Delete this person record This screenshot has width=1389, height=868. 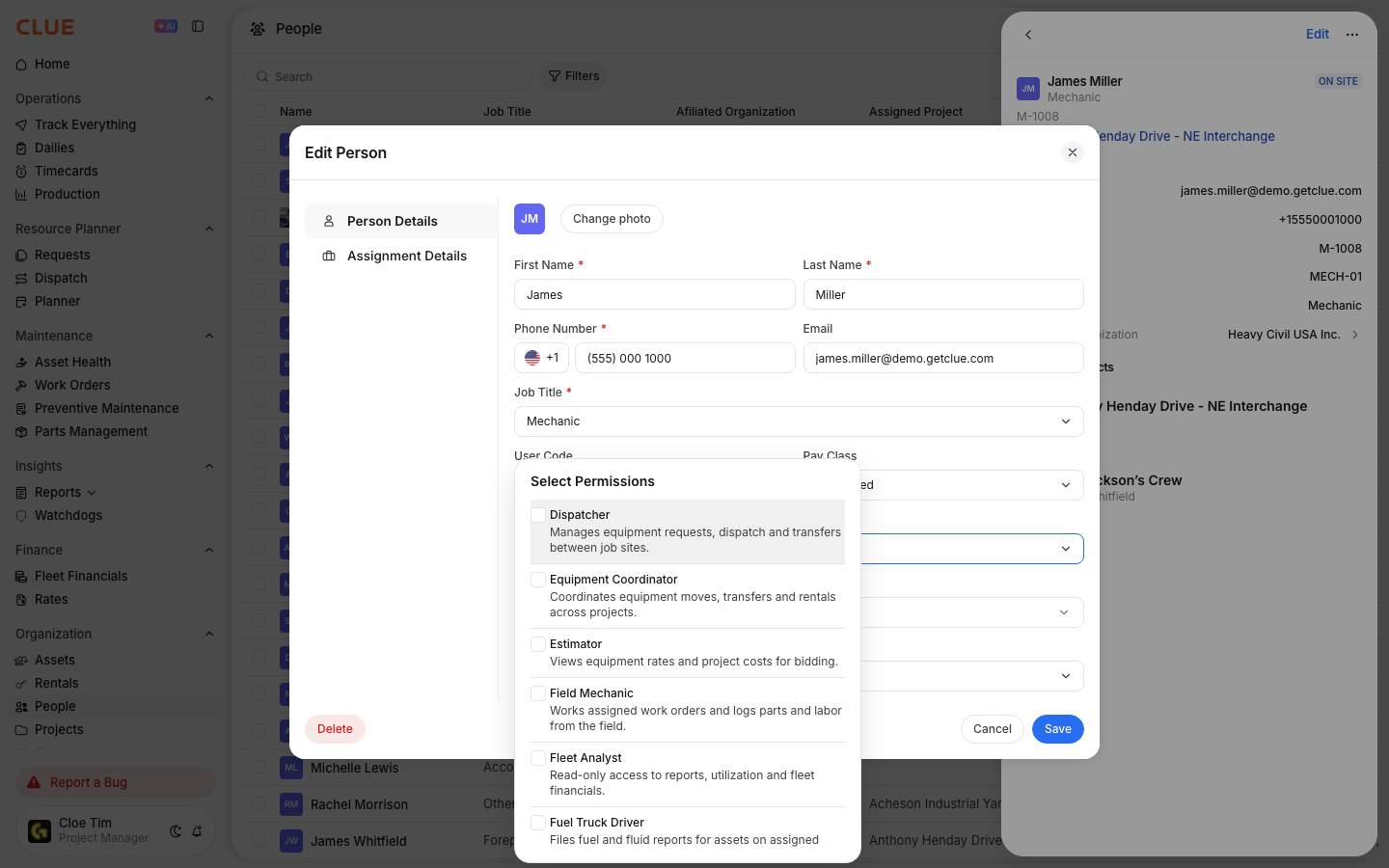point(335,729)
